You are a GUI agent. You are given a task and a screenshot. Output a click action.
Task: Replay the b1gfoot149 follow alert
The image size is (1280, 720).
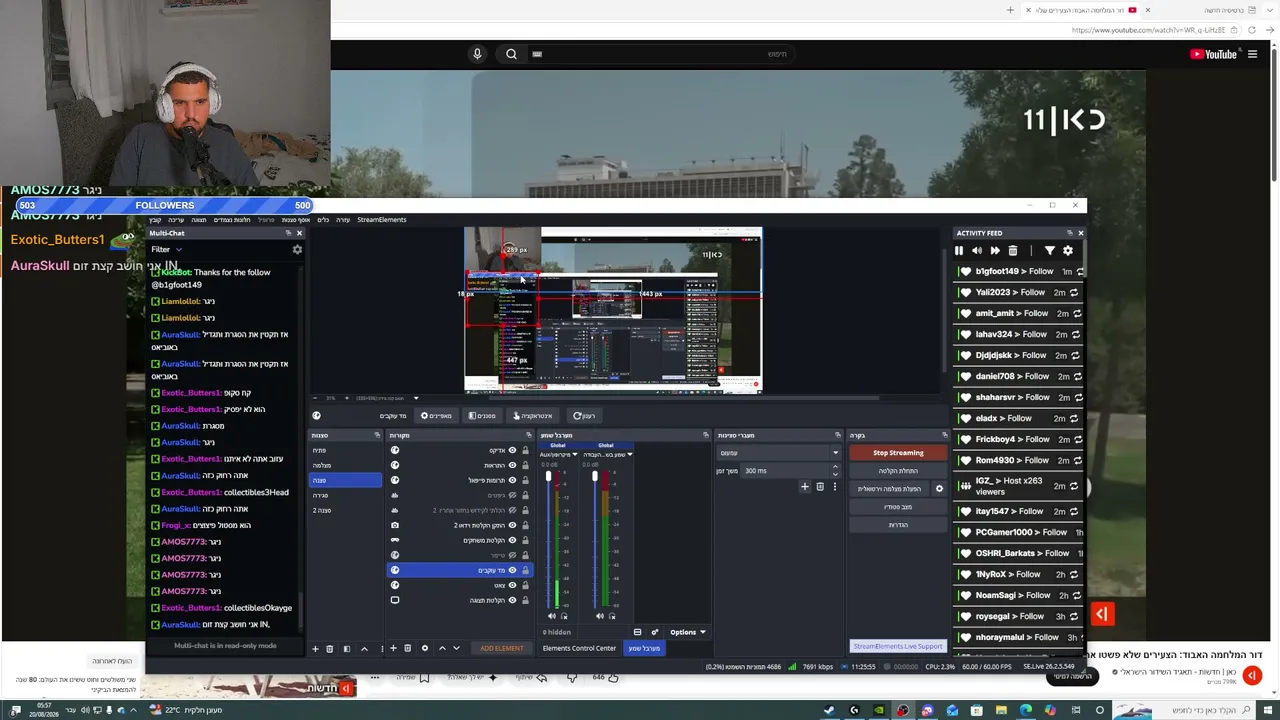(x=1080, y=272)
